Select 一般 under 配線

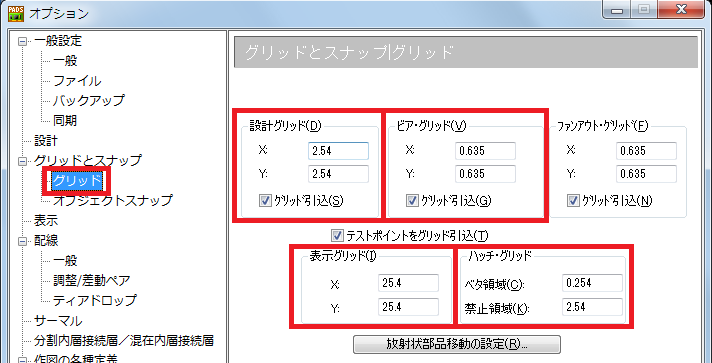(x=65, y=261)
